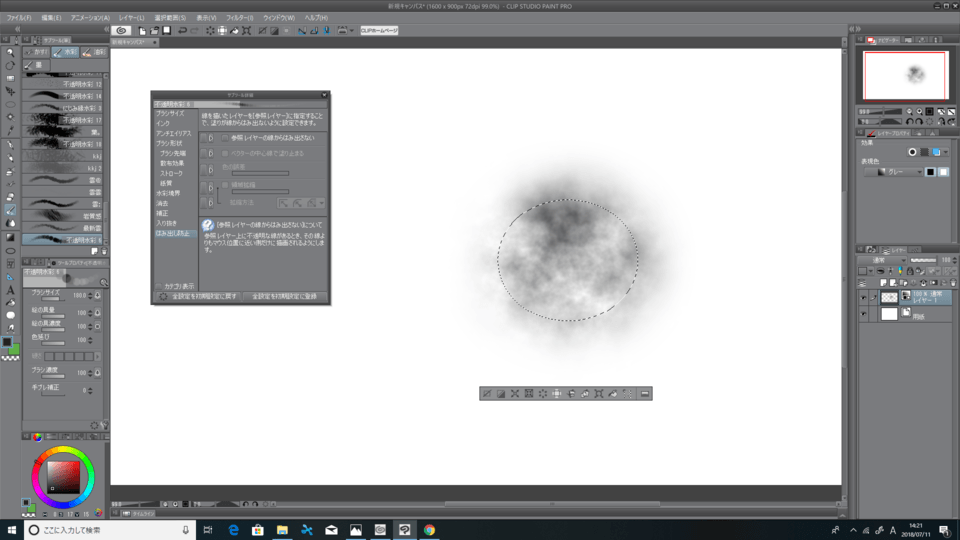The image size is (960, 540).
Task: Open the layer color effect dropdown arrow
Action: [946, 152]
